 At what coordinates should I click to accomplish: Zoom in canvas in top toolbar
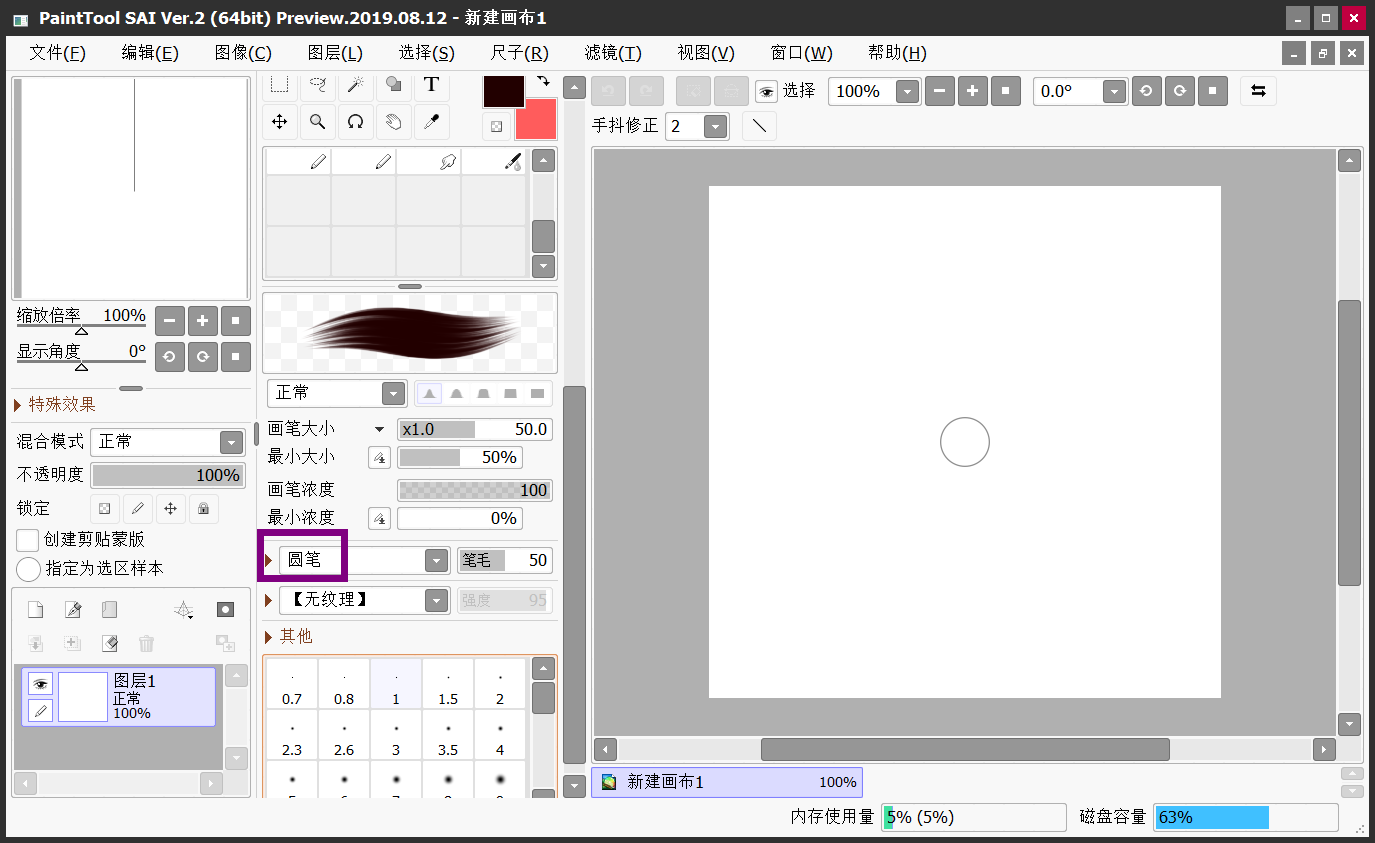point(972,91)
